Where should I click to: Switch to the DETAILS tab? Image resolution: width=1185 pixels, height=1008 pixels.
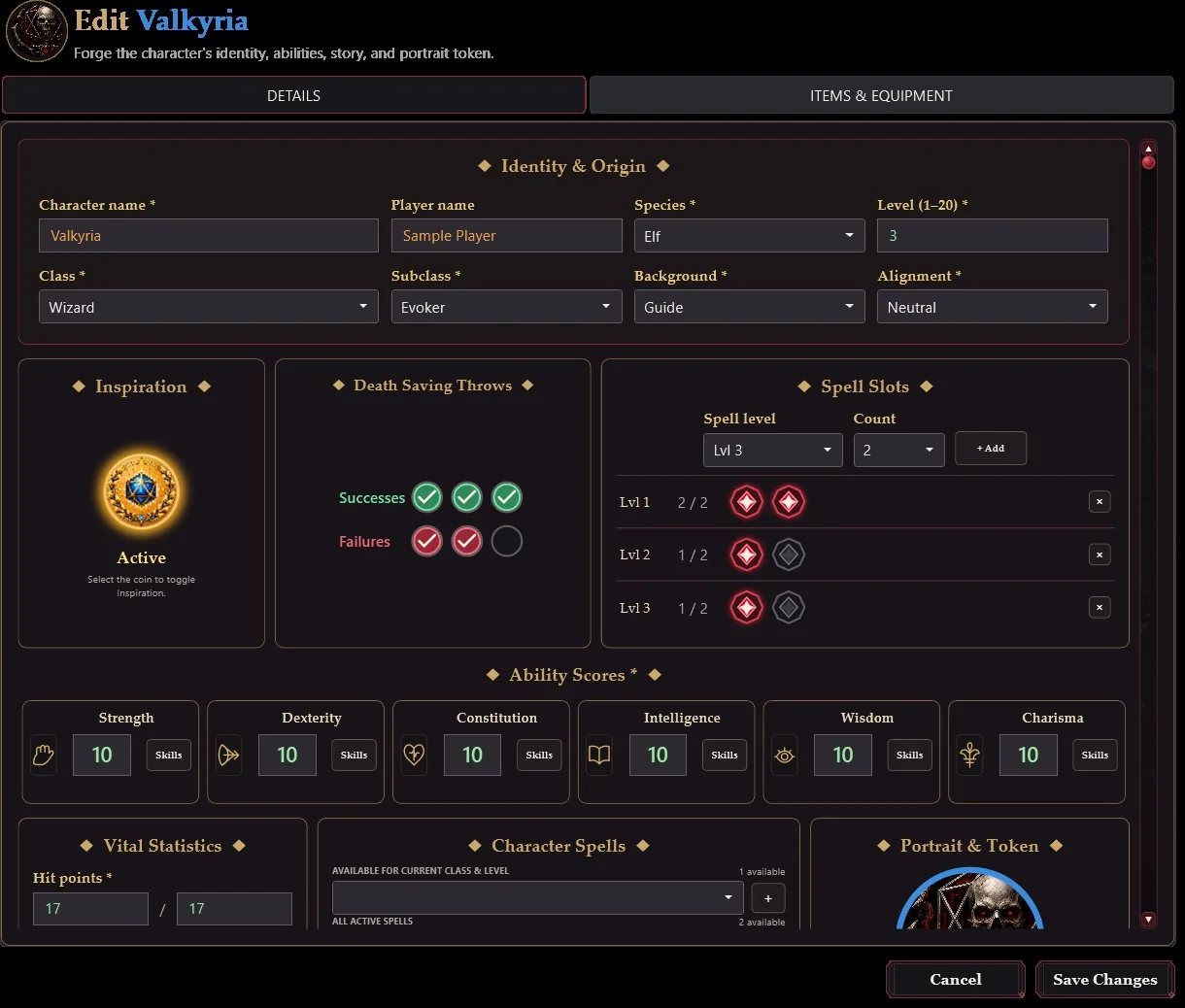point(293,95)
